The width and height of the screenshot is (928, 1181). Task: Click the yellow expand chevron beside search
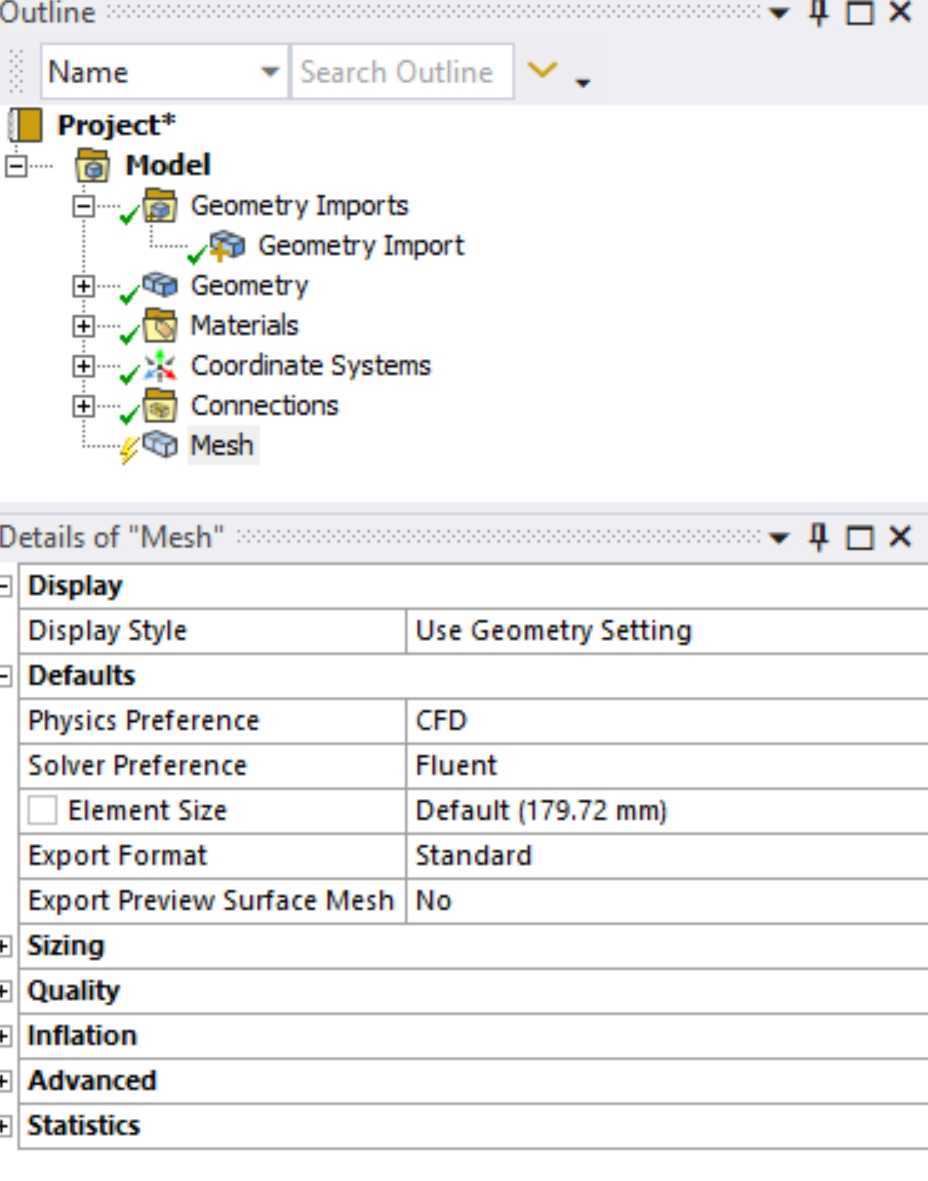[x=542, y=70]
